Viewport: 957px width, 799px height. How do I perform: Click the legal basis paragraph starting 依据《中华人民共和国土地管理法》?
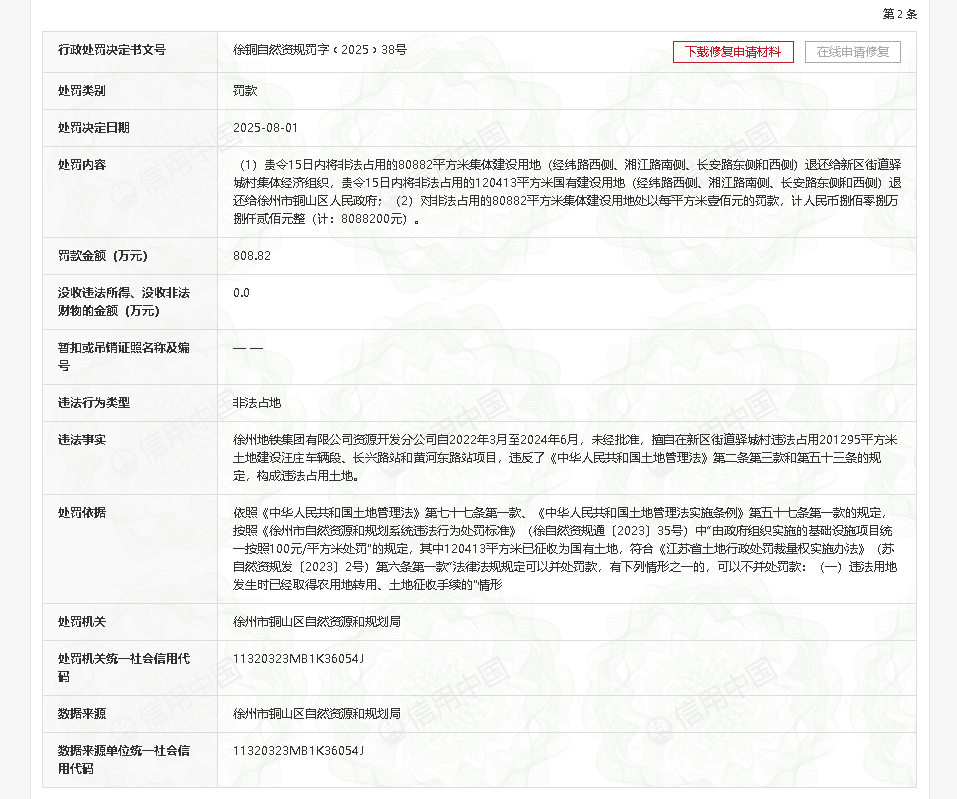coord(565,549)
